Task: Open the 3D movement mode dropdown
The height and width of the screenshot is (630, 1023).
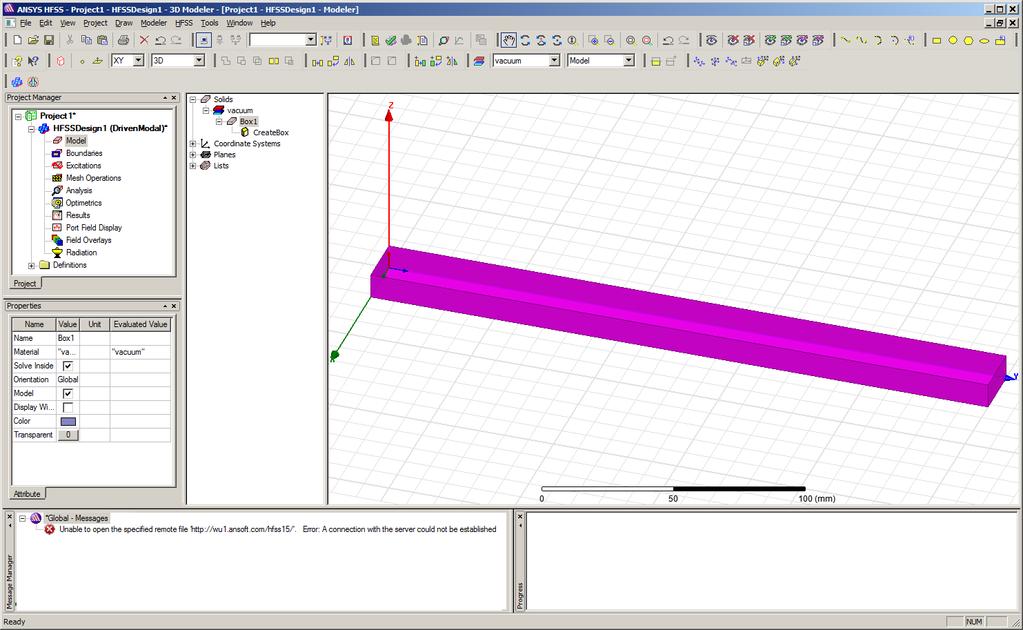Action: pyautogui.click(x=199, y=61)
